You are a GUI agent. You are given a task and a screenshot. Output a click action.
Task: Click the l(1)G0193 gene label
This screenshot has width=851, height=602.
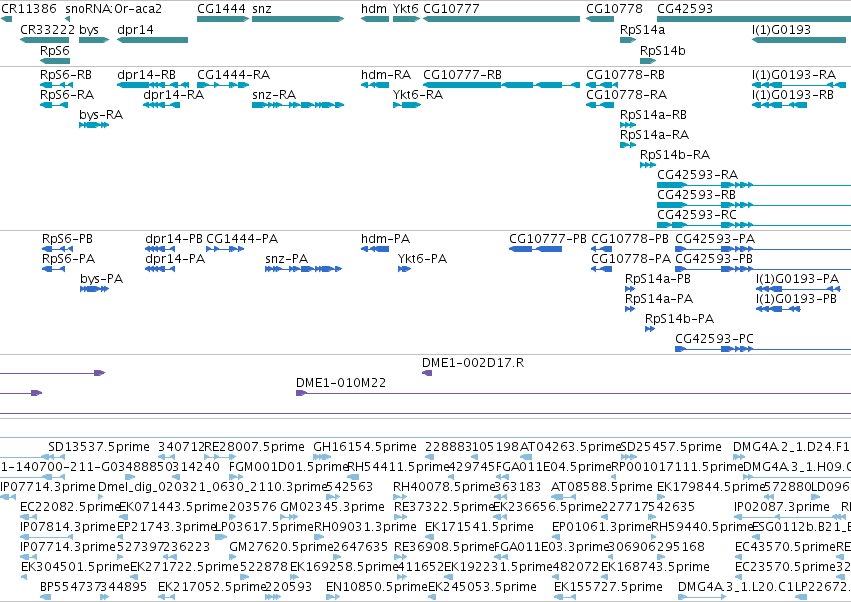click(781, 29)
